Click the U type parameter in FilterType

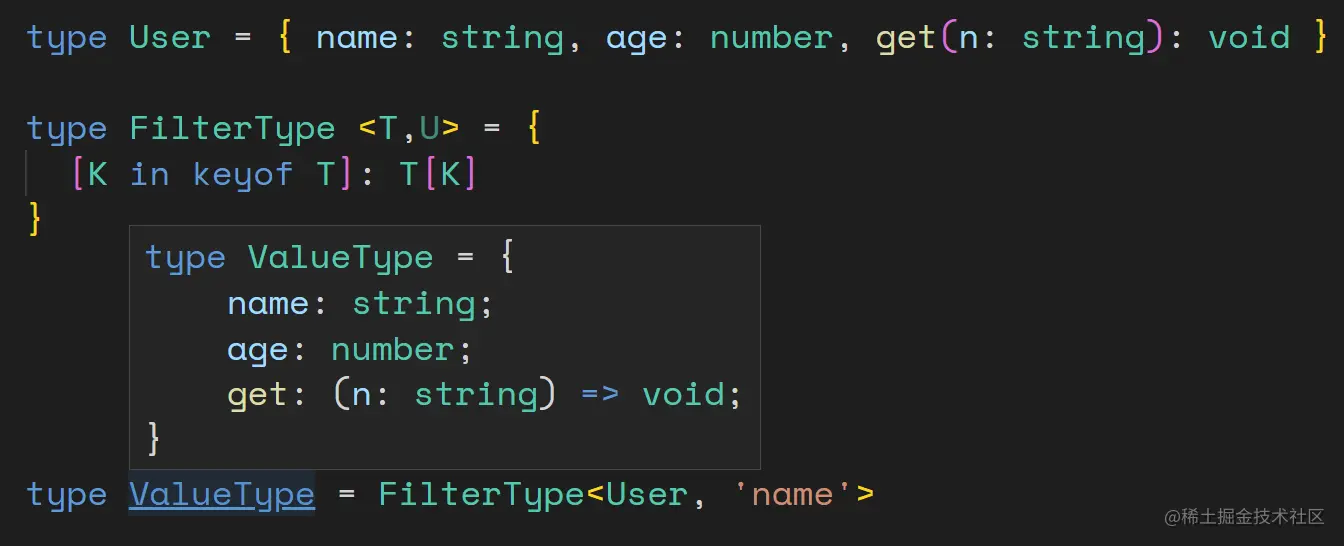(429, 128)
